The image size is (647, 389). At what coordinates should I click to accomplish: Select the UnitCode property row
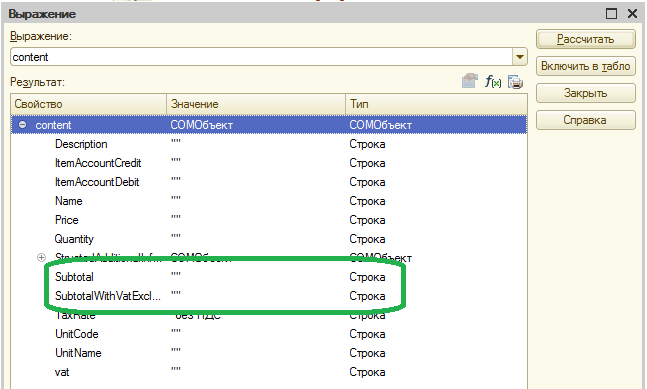(269, 334)
